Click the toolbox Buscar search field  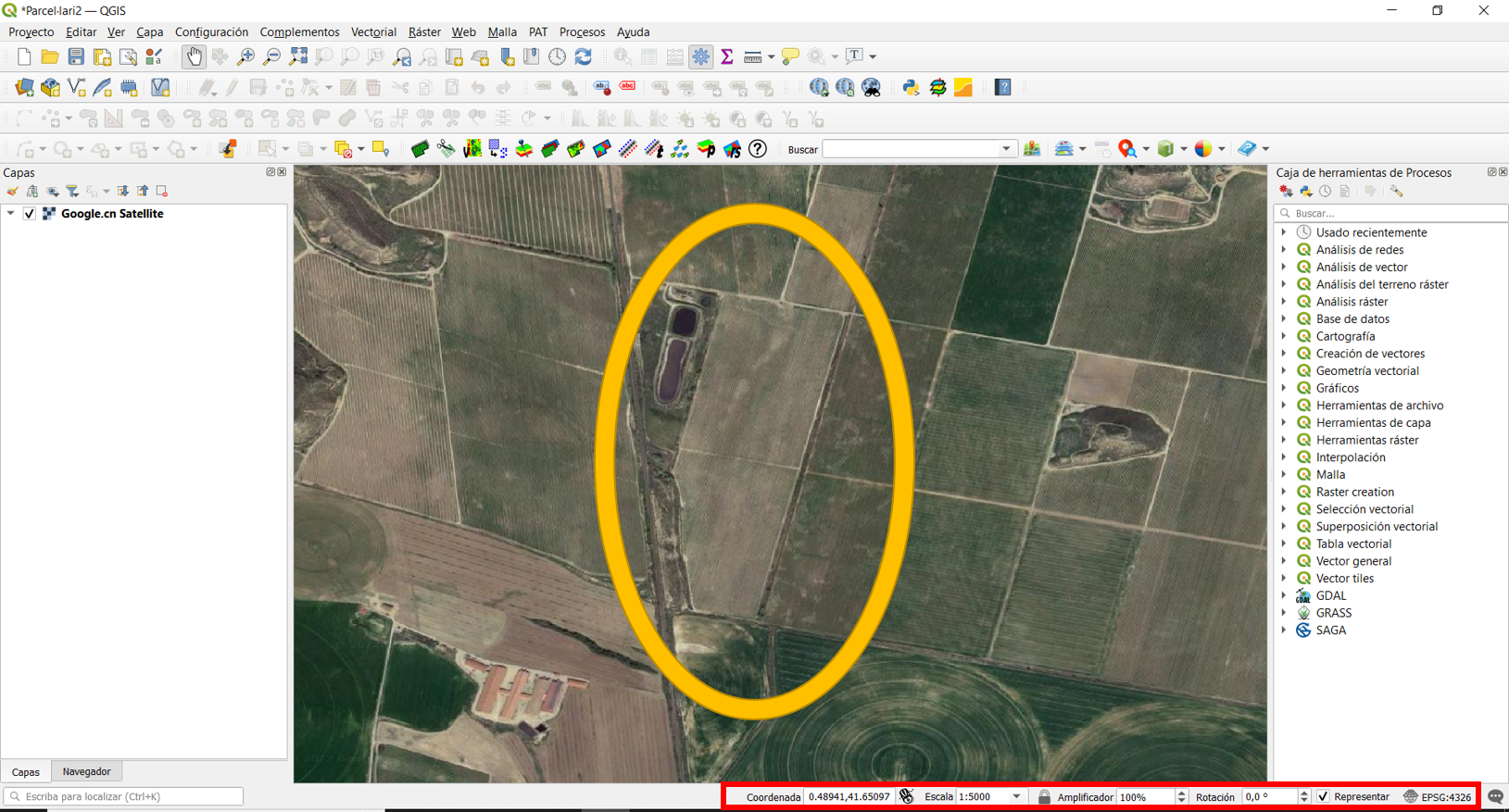(x=1391, y=213)
